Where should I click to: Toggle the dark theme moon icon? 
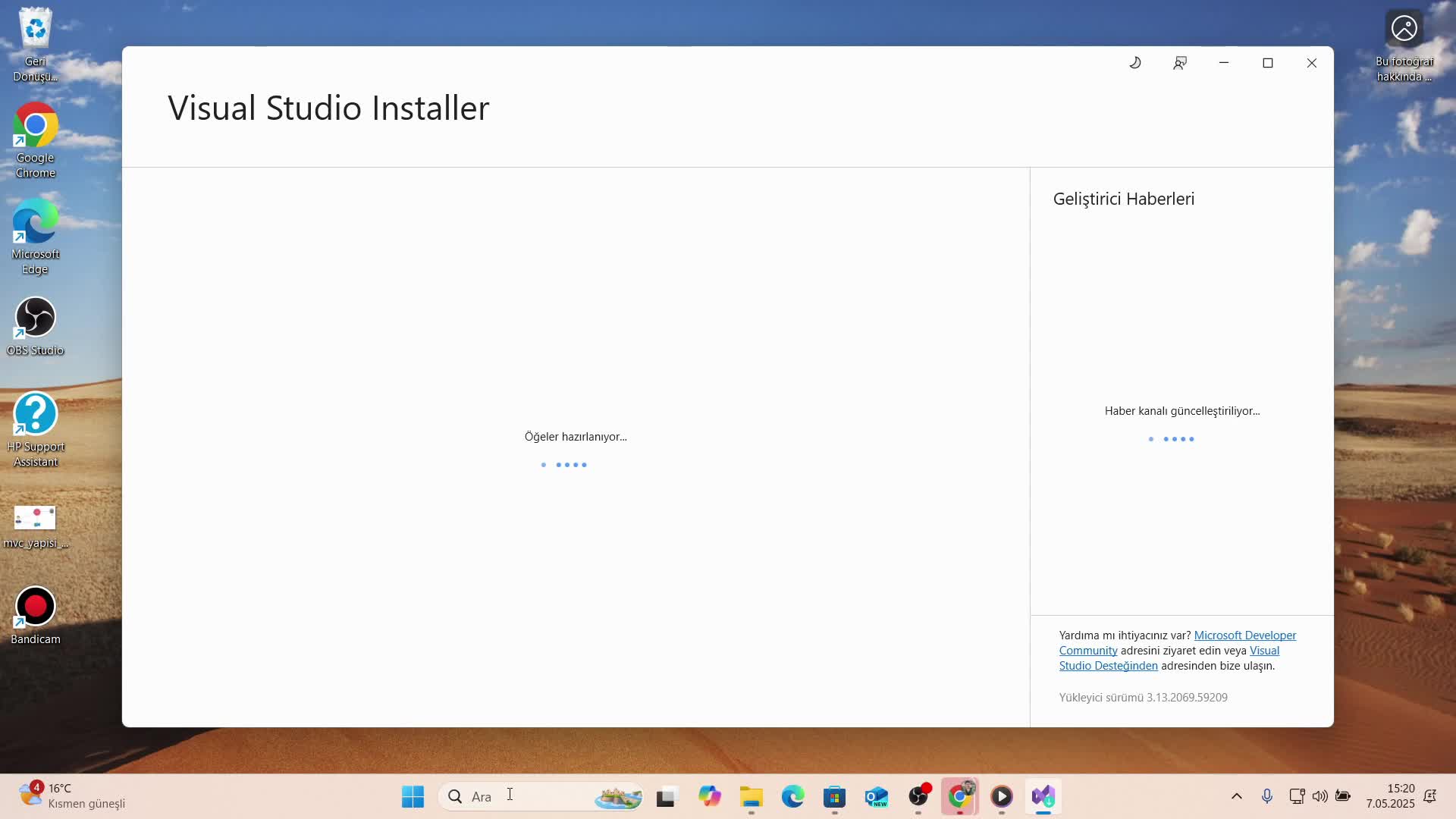tap(1135, 63)
